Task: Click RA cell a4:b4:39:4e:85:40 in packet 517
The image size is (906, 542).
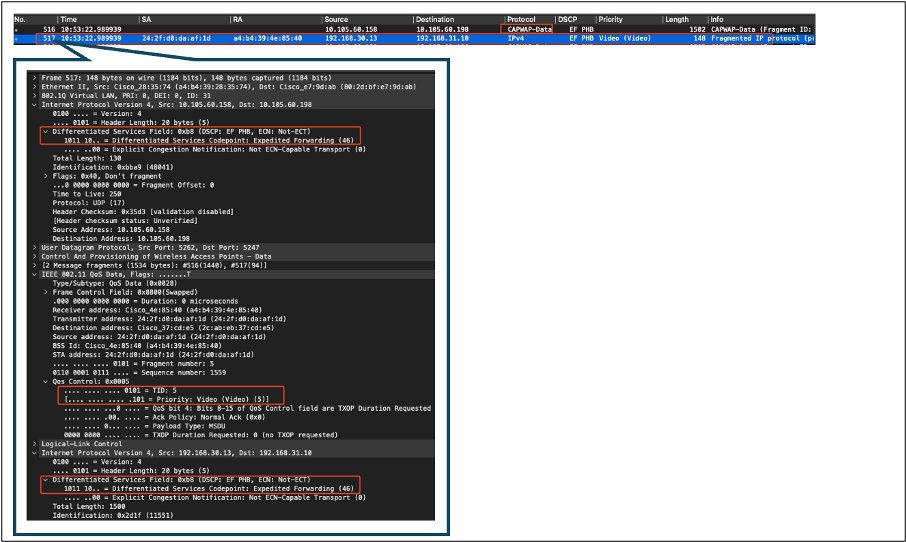Action: click(x=268, y=38)
